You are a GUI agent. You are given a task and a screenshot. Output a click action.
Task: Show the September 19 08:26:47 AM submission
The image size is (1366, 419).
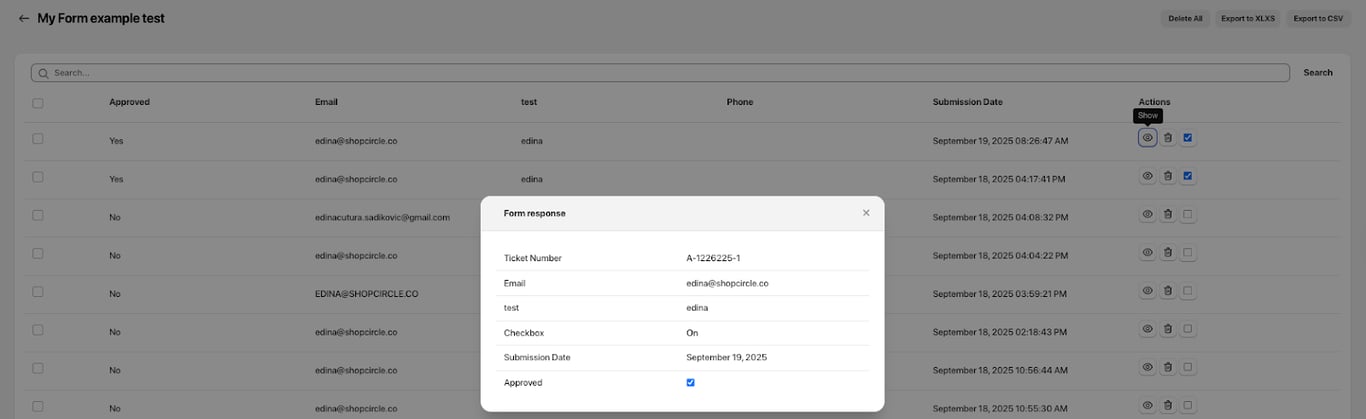(x=1148, y=138)
